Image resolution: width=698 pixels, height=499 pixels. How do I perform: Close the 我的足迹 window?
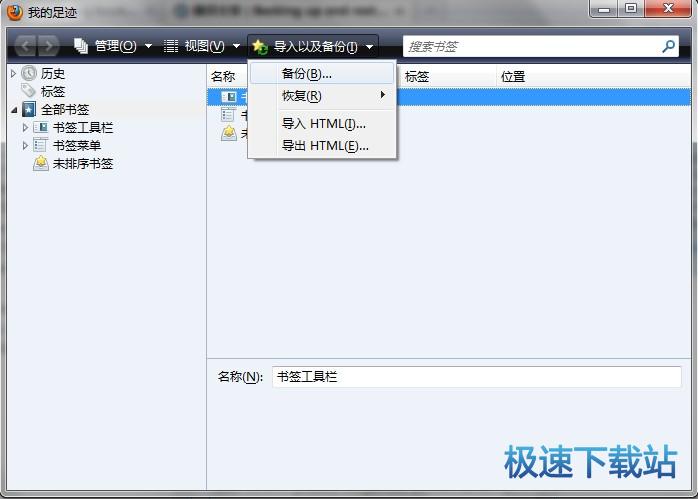tap(668, 8)
